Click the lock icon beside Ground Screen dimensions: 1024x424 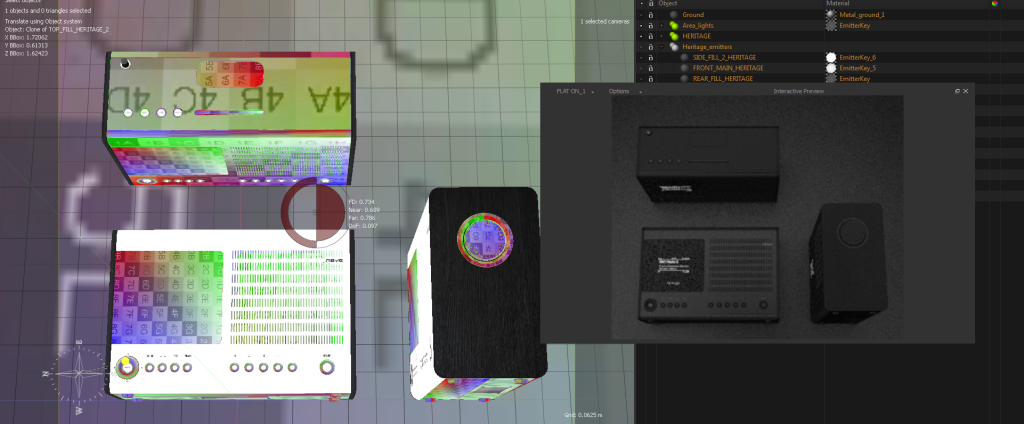tap(650, 15)
